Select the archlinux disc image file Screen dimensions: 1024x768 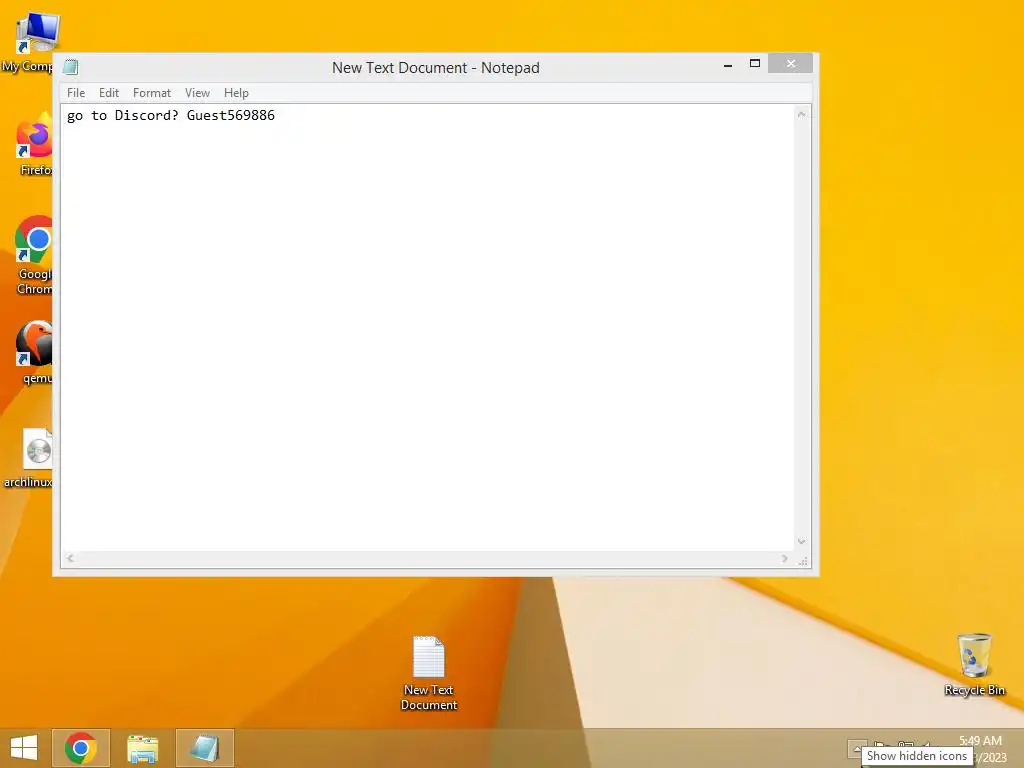tap(27, 458)
